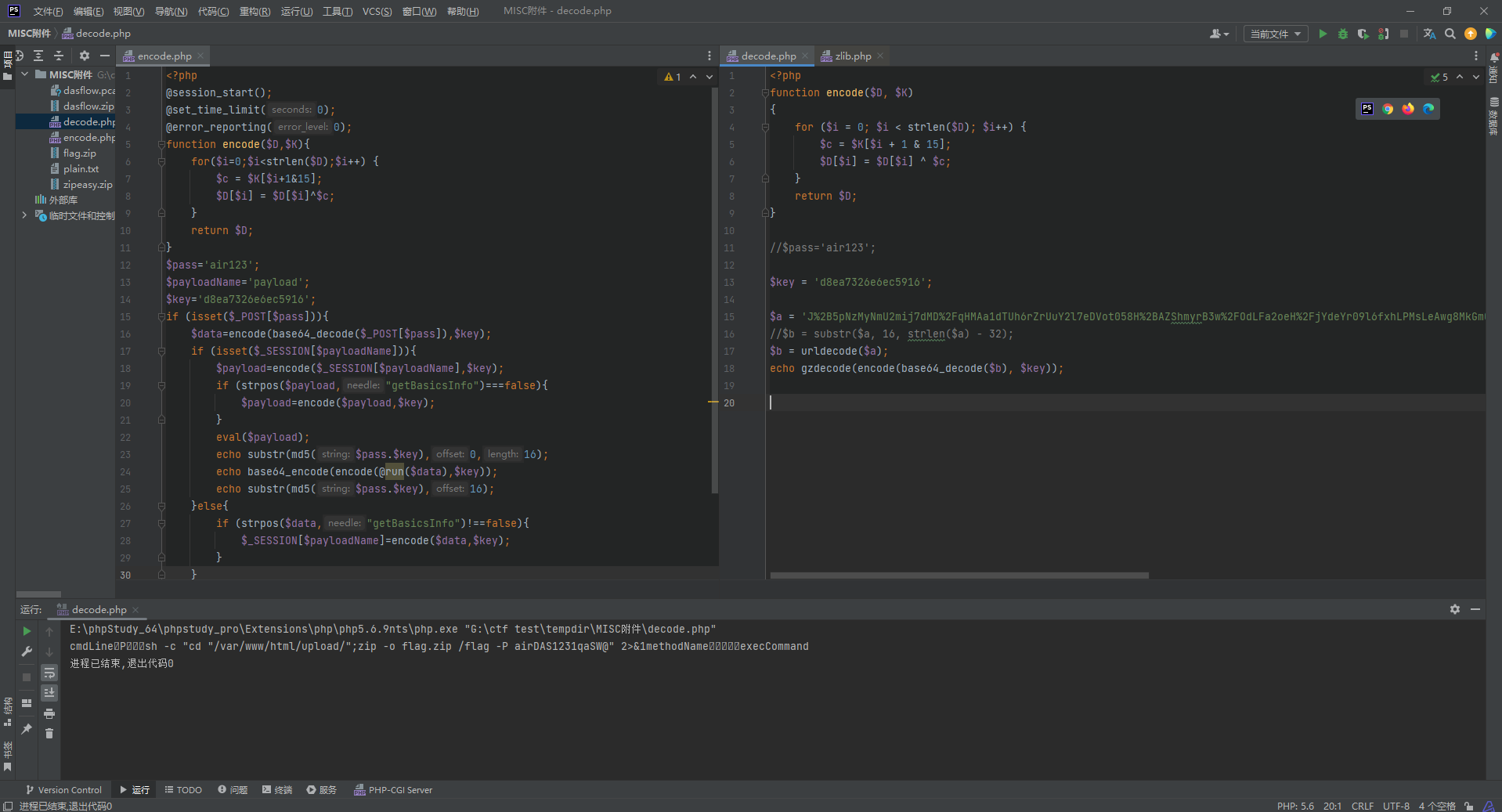
Task: Toggle fold marker at if isset line 15
Action: click(x=161, y=316)
